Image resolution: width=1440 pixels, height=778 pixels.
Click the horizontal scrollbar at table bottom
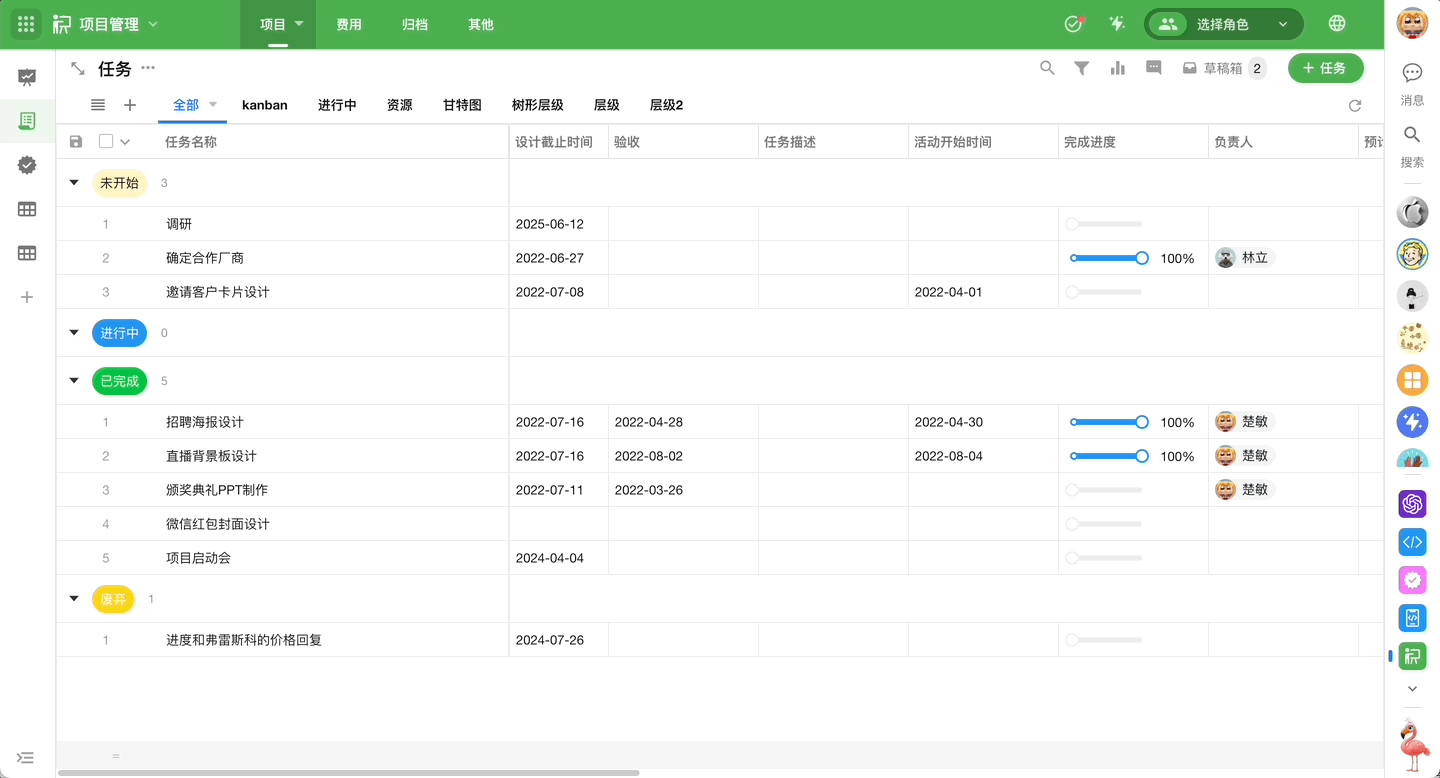(349, 773)
